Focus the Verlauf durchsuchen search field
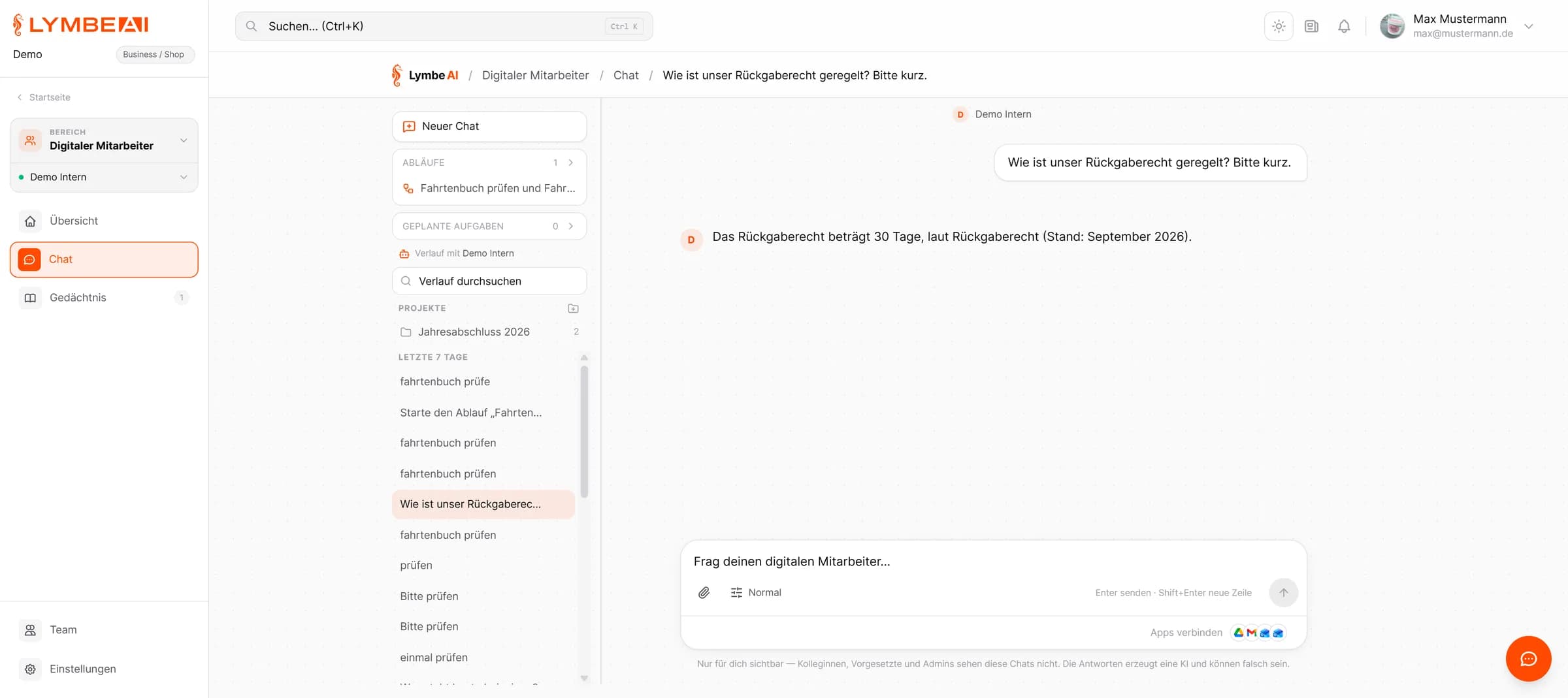The width and height of the screenshot is (1568, 698). [x=489, y=281]
